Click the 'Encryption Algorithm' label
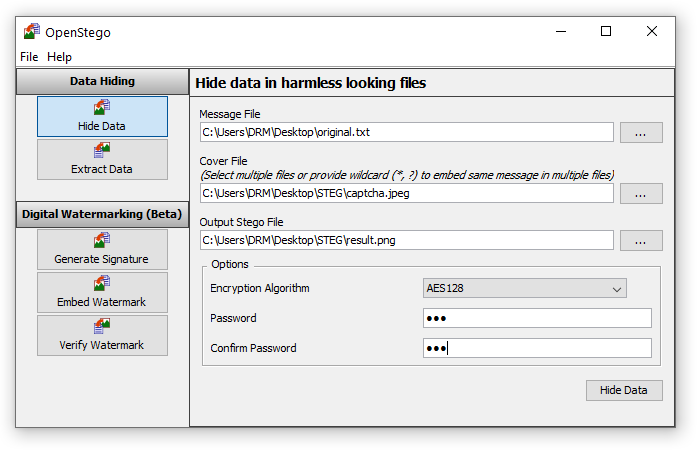This screenshot has height=452, width=698. click(260, 288)
